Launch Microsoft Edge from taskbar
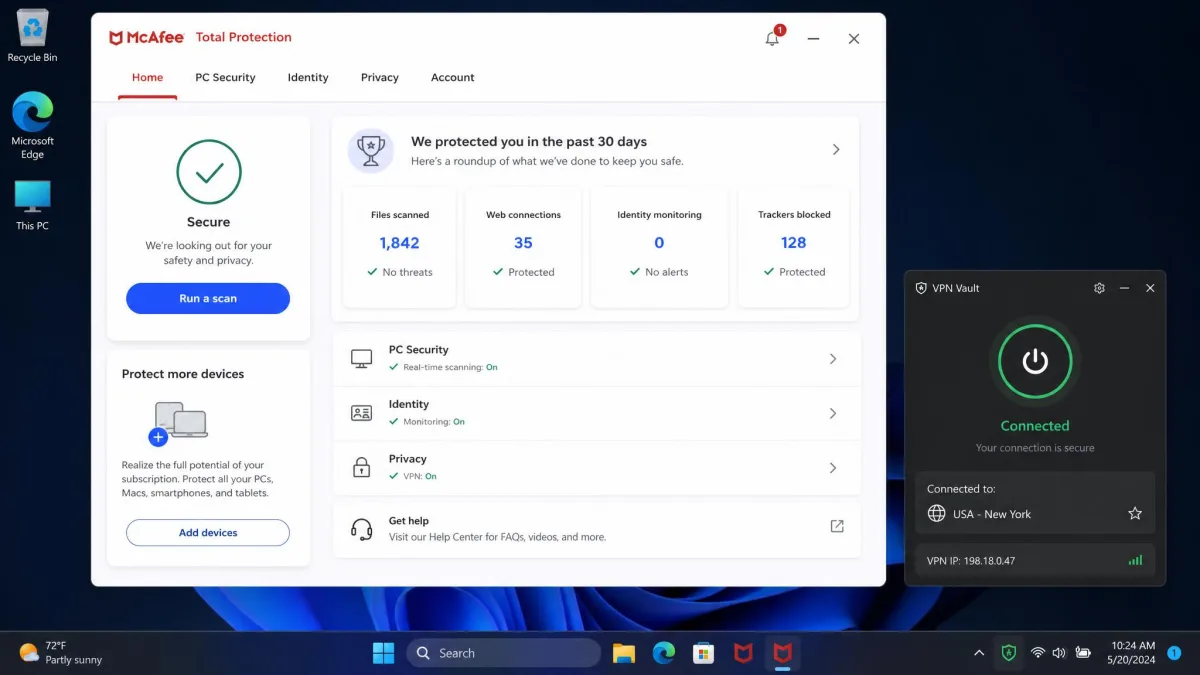Image resolution: width=1200 pixels, height=675 pixels. click(x=664, y=653)
